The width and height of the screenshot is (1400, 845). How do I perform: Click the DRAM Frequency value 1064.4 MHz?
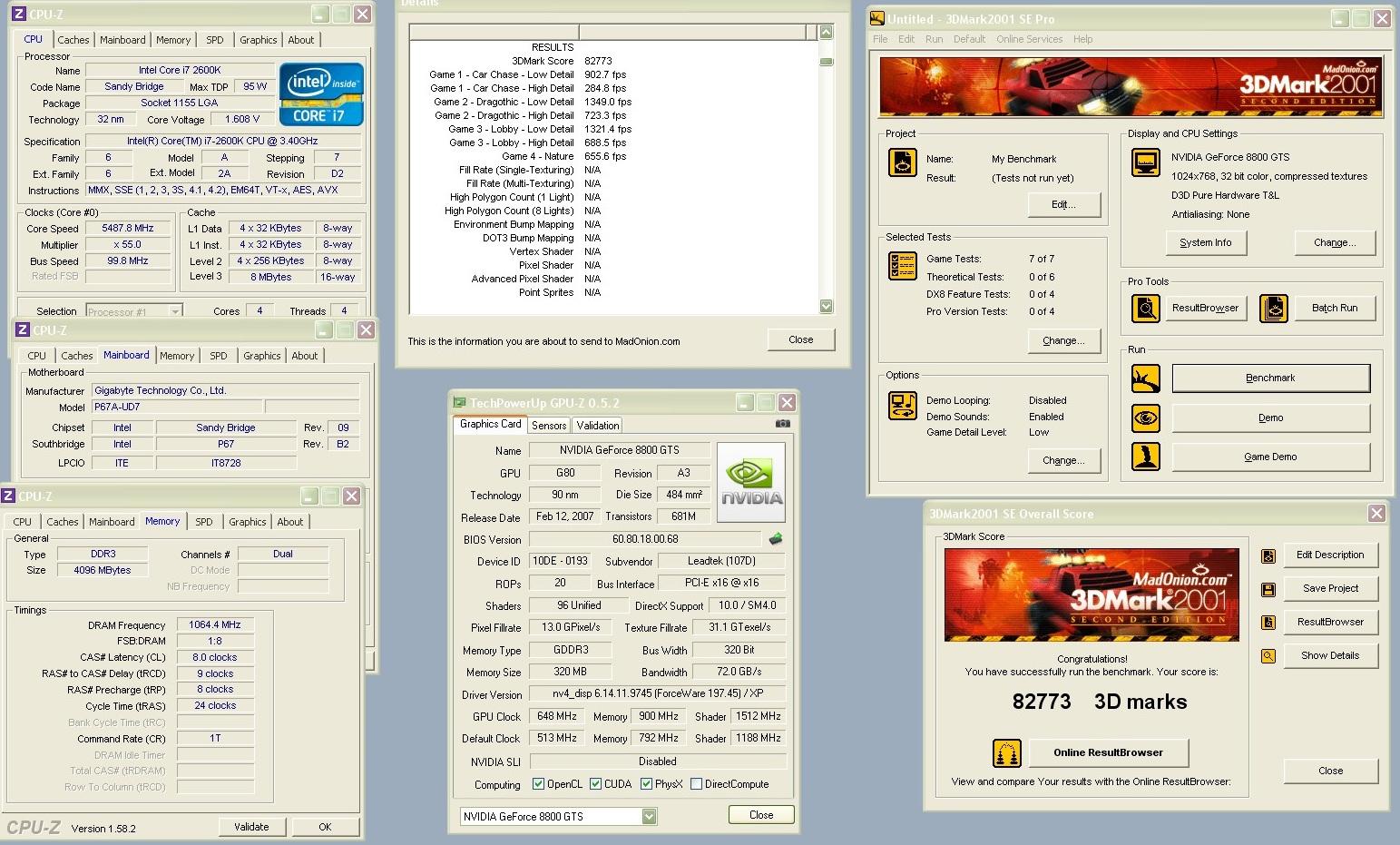(x=215, y=625)
